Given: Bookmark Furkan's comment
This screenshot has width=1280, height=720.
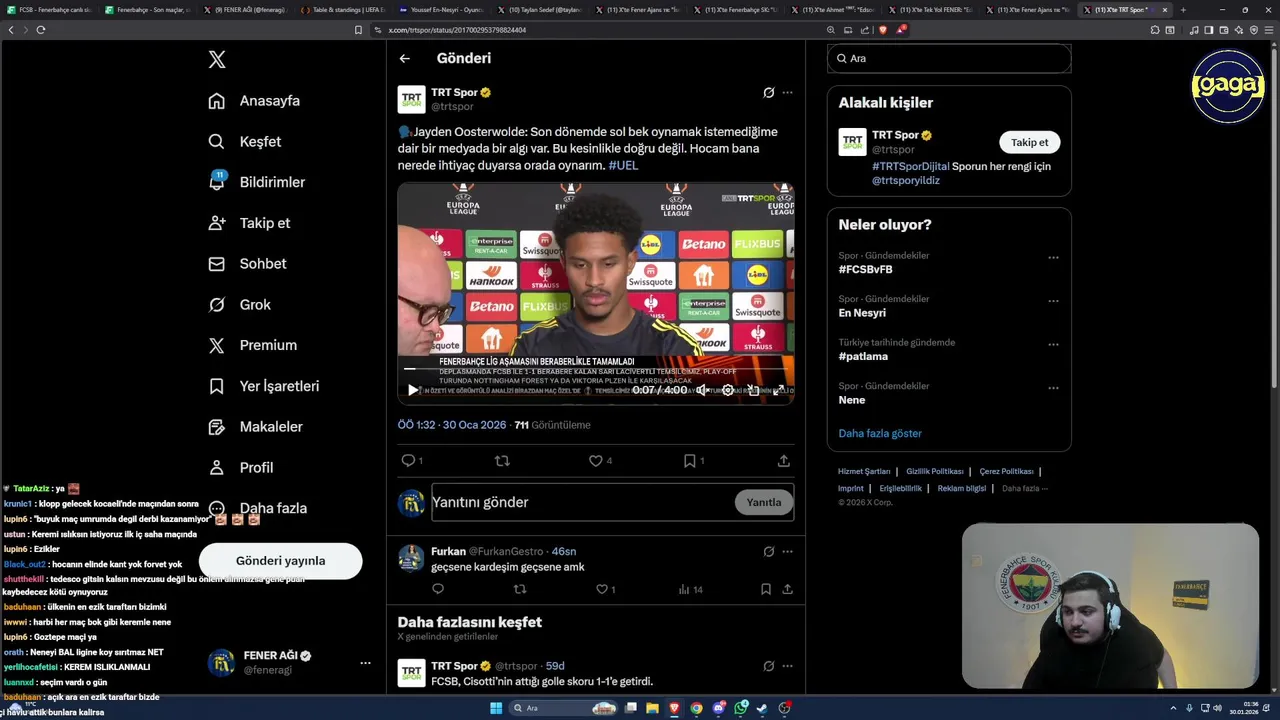Looking at the screenshot, I should pos(767,590).
